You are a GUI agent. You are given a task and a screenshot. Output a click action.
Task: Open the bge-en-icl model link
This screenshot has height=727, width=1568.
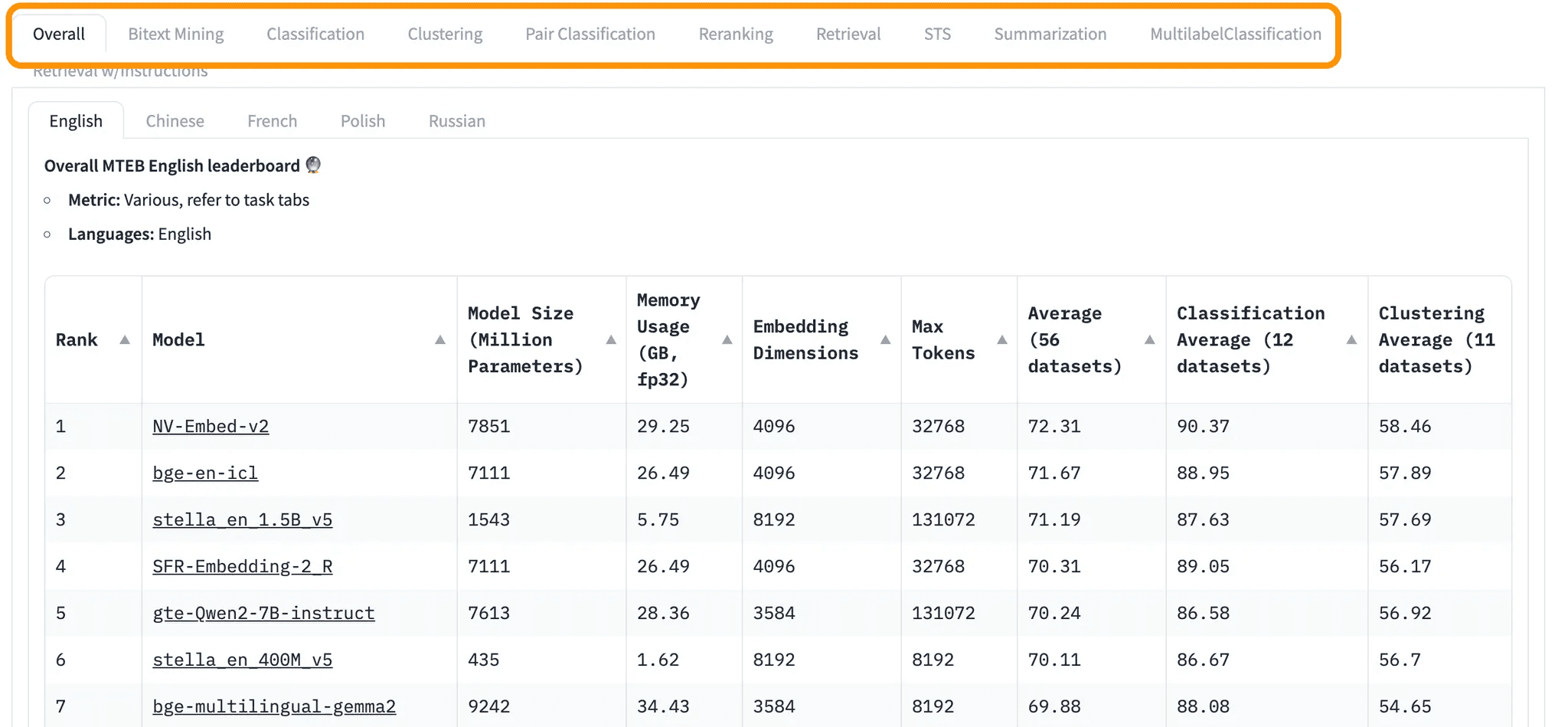coord(205,473)
